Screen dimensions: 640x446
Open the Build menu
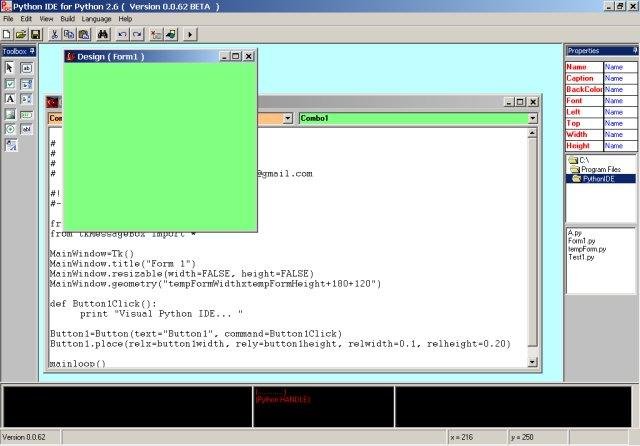pyautogui.click(x=67, y=19)
